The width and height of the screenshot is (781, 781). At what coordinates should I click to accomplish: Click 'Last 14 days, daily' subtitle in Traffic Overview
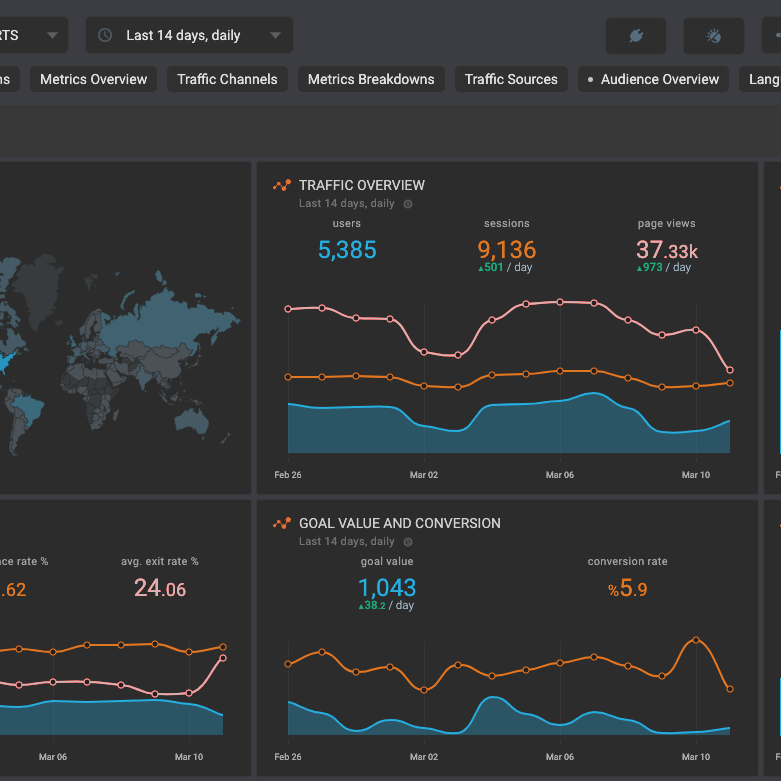point(347,203)
